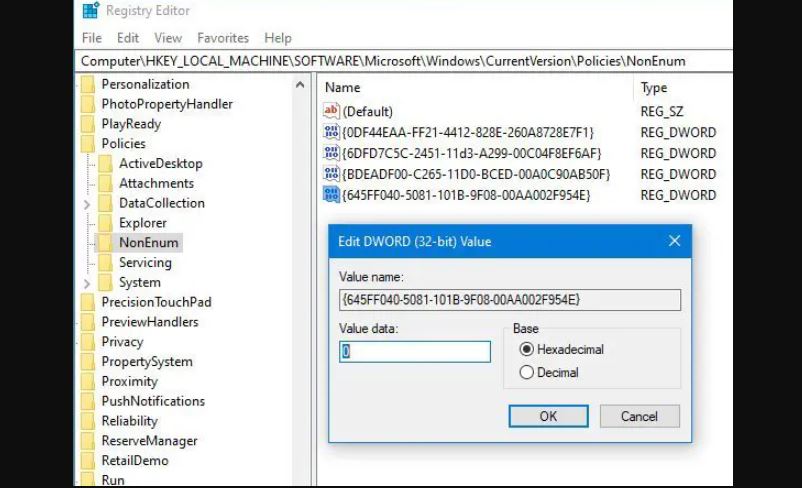Click the Explorer key label in tree
Screen dimensions: 802x488
point(143,223)
